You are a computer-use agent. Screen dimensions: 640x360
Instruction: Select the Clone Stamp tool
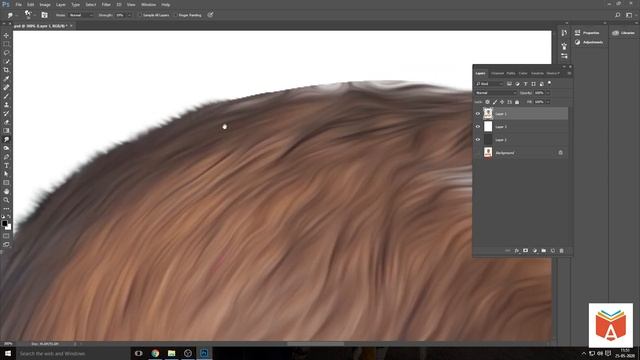pyautogui.click(x=6, y=105)
